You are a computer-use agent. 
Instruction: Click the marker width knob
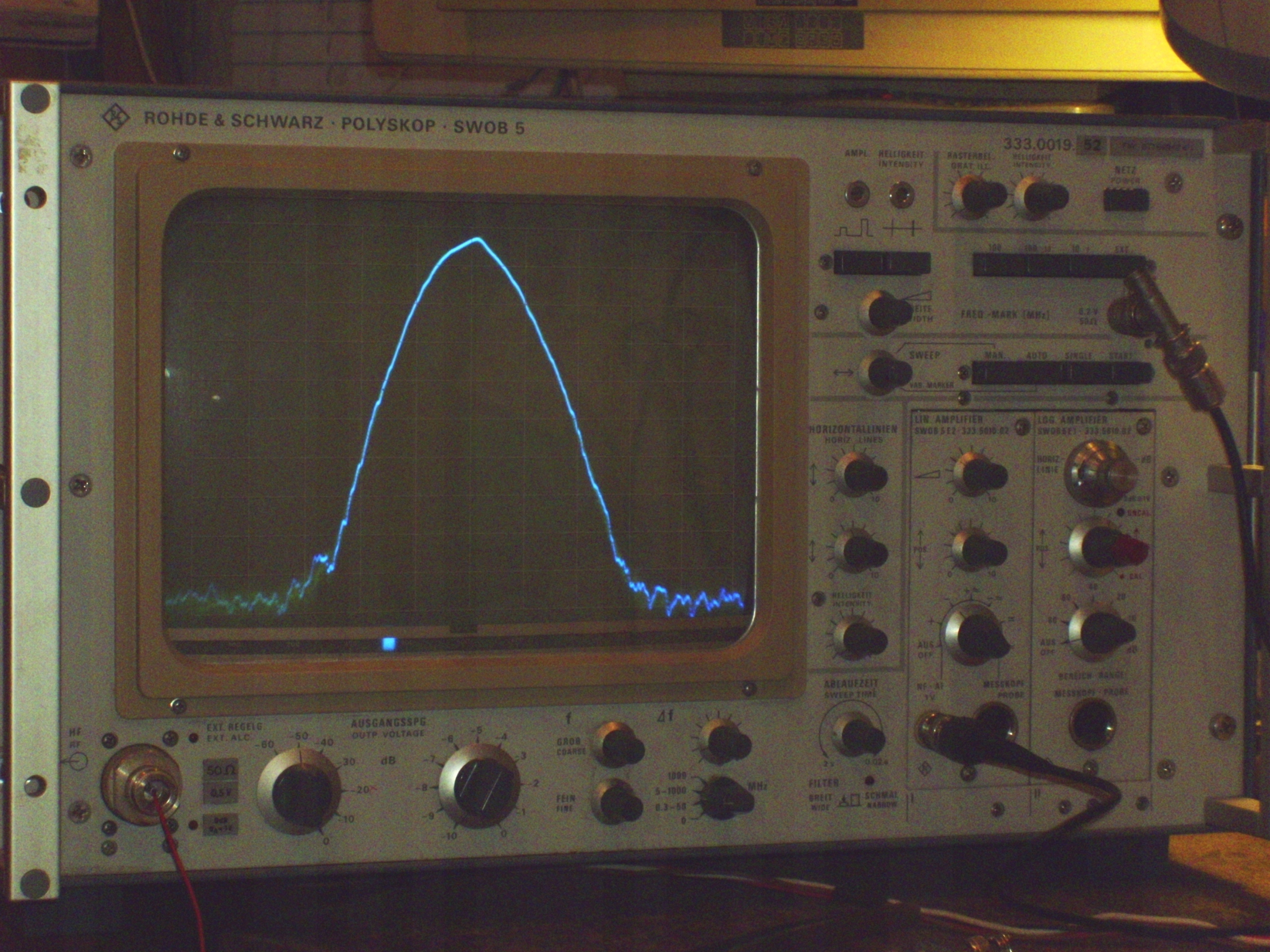coord(884,313)
